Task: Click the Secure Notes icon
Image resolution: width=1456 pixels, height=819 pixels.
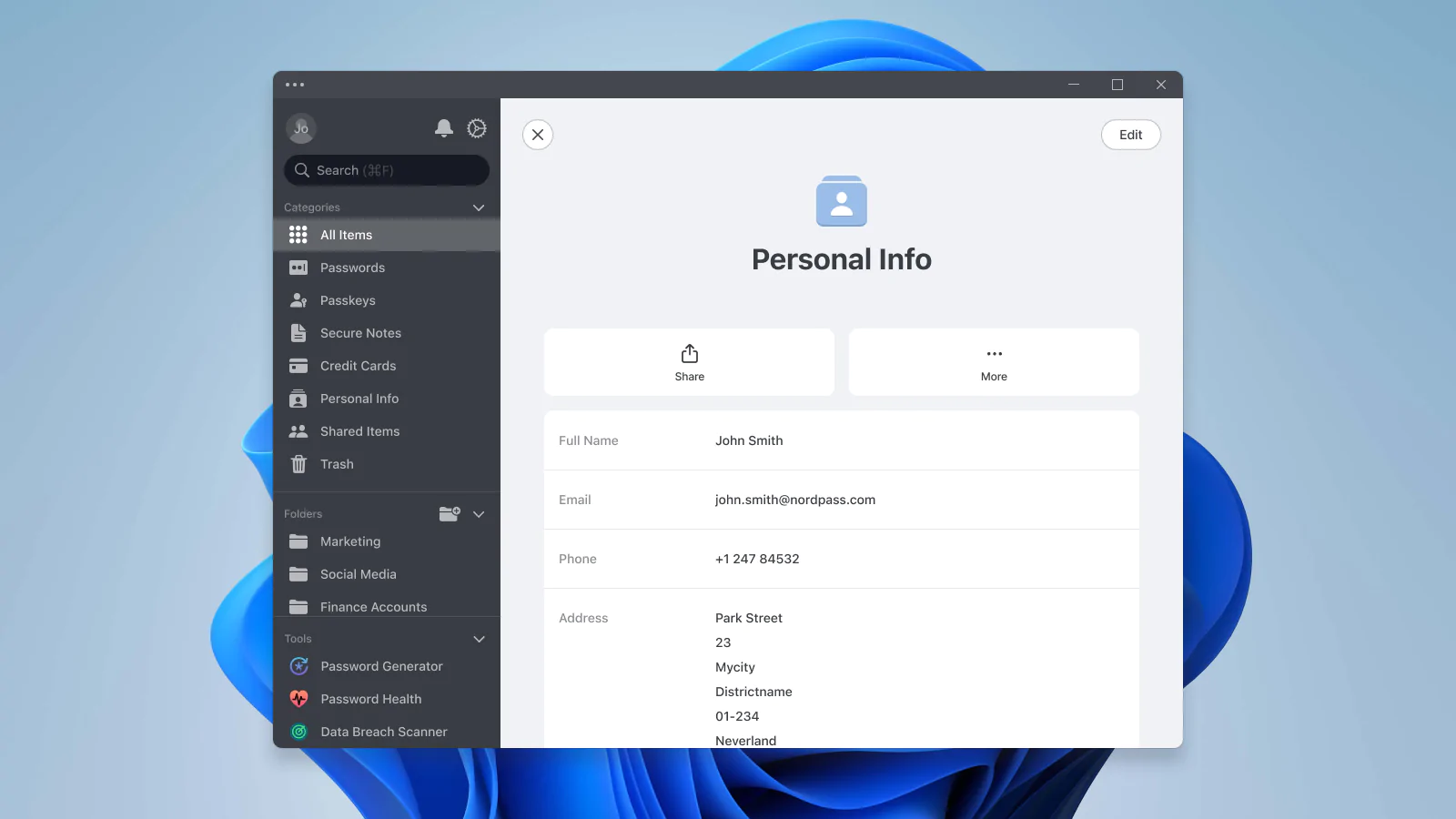Action: click(298, 333)
